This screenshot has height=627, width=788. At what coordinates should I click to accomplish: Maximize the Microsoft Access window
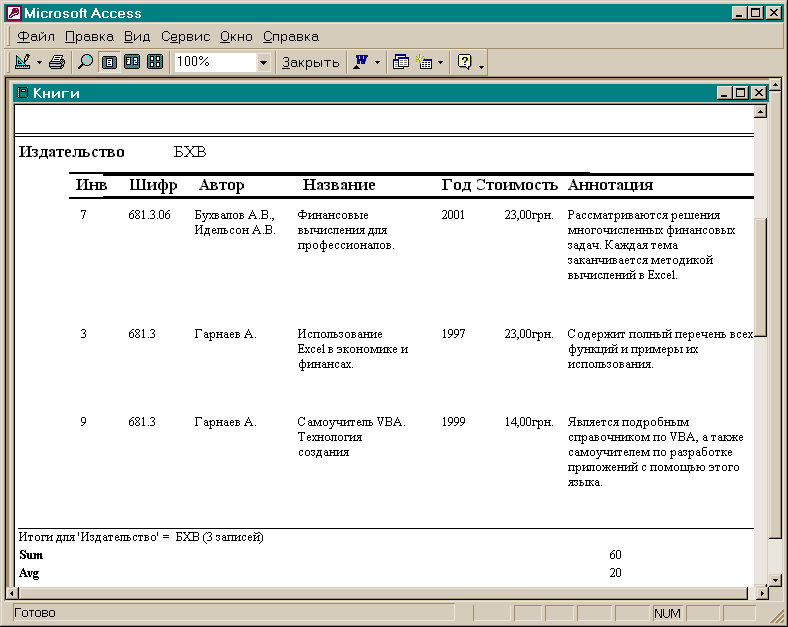(755, 13)
